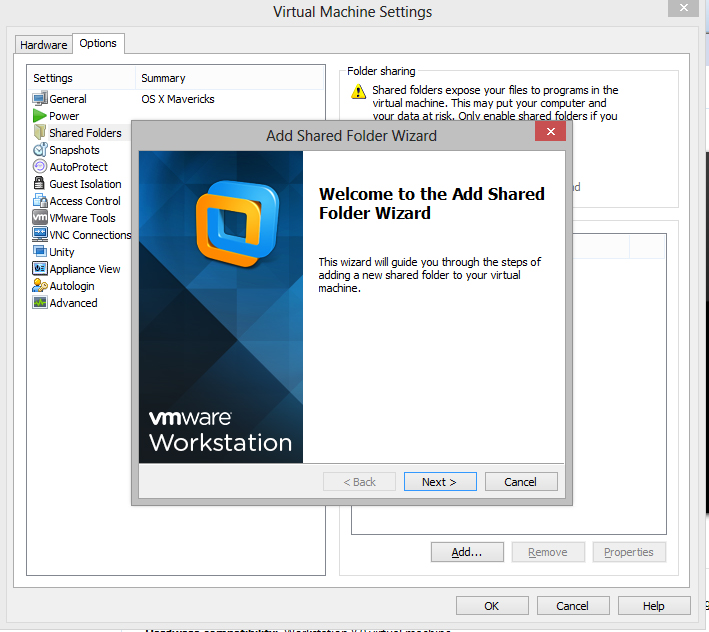Select the Shared Folders row label
This screenshot has height=632, width=709.
coord(85,133)
